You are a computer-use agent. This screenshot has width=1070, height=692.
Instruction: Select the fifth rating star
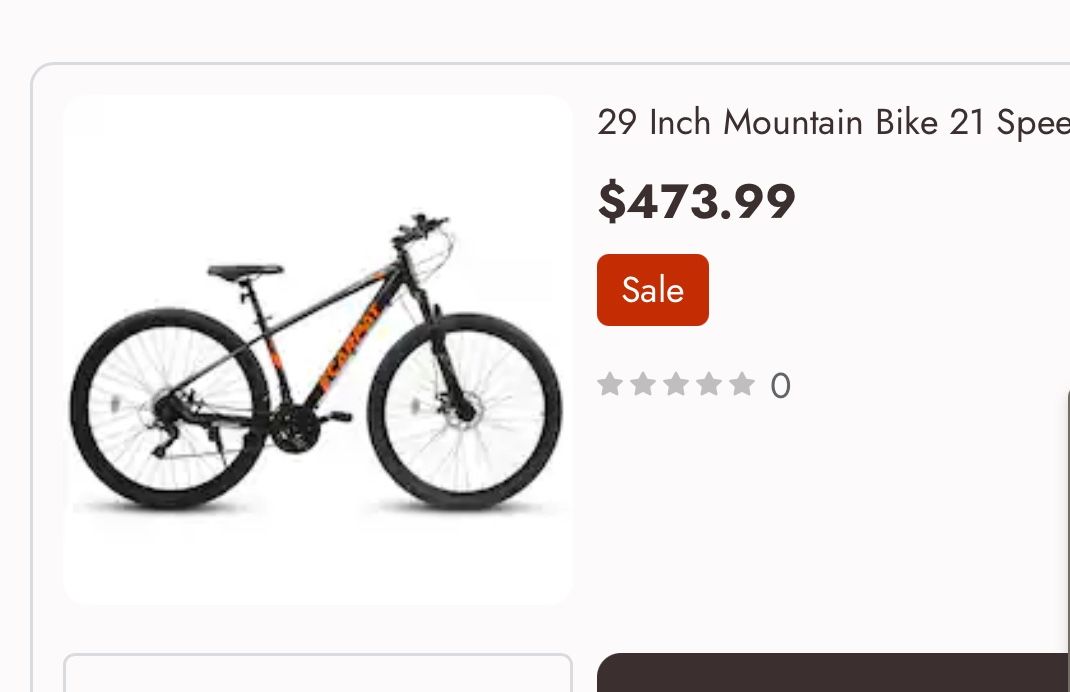(741, 384)
